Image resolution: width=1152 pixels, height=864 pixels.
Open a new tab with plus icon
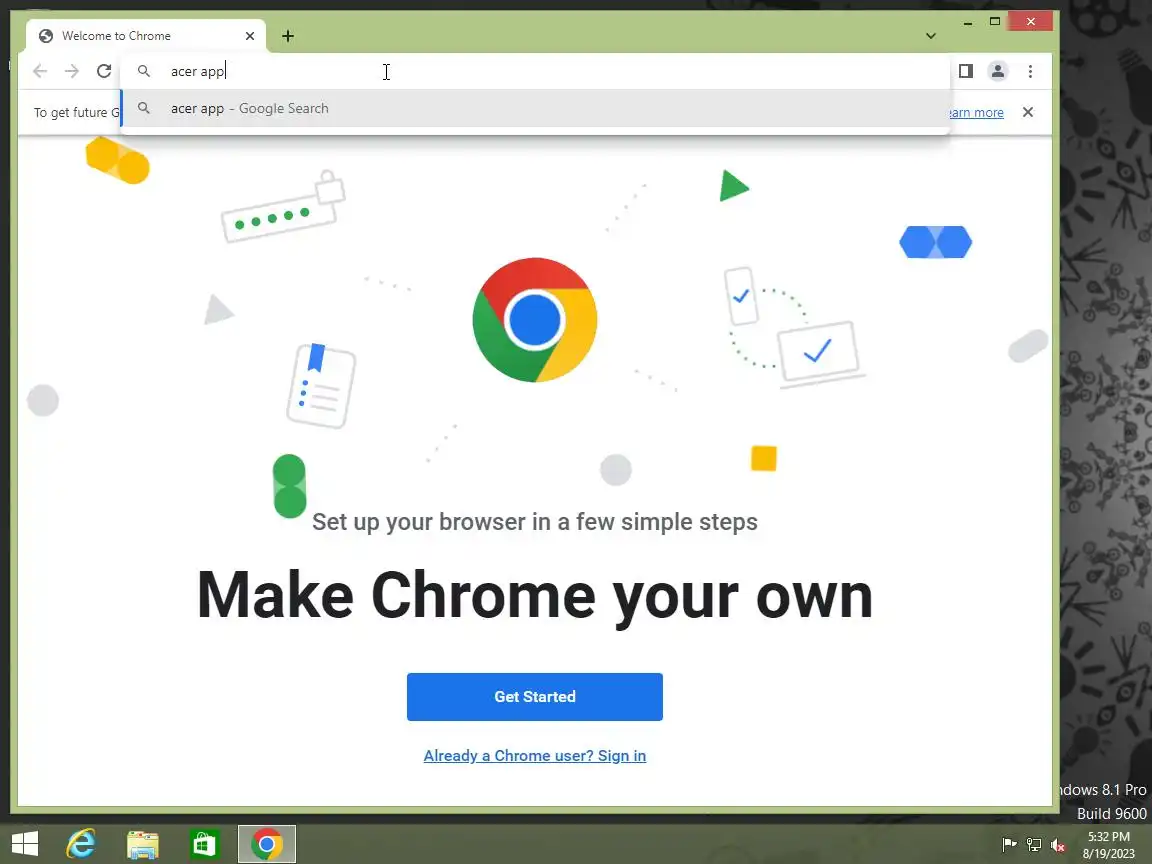click(x=288, y=36)
